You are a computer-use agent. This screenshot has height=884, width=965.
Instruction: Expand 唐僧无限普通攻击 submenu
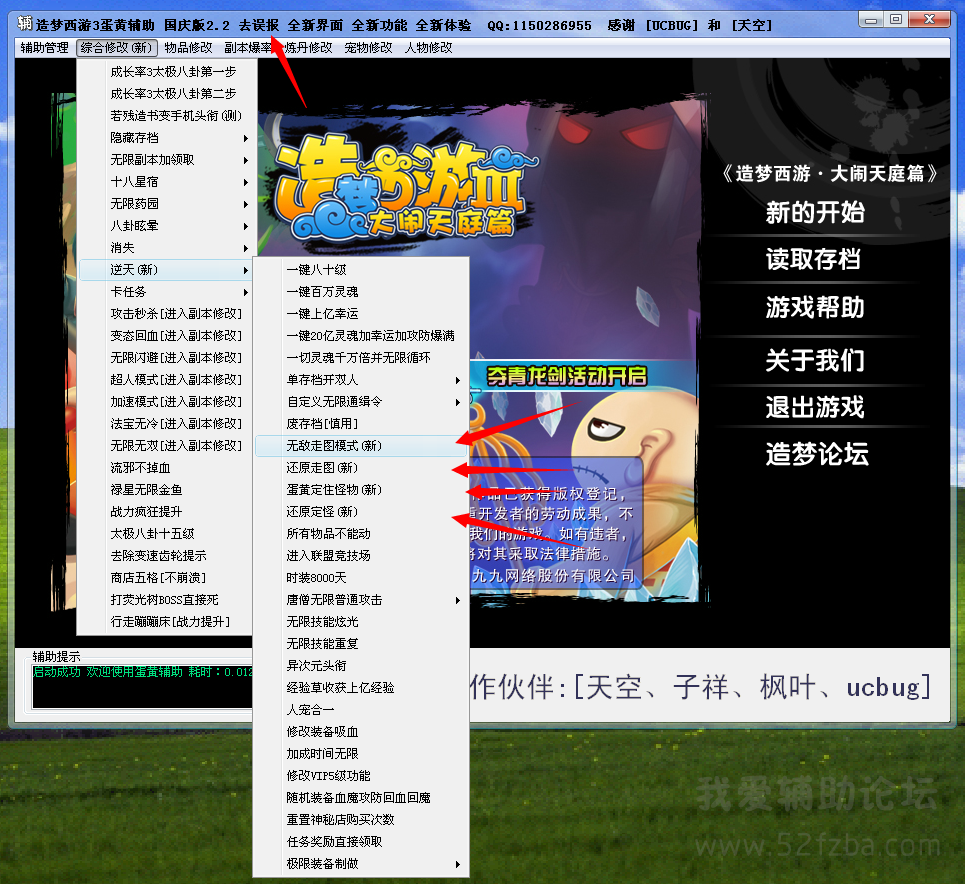point(361,600)
